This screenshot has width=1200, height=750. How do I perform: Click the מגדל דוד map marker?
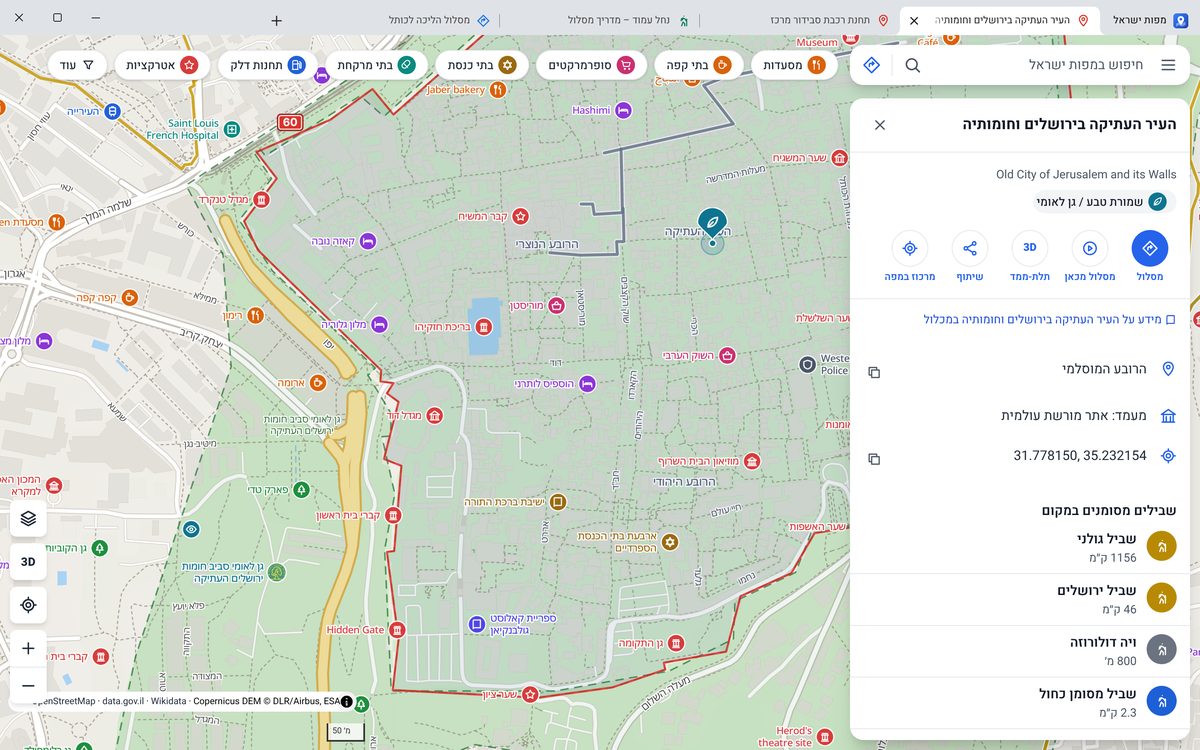(434, 415)
